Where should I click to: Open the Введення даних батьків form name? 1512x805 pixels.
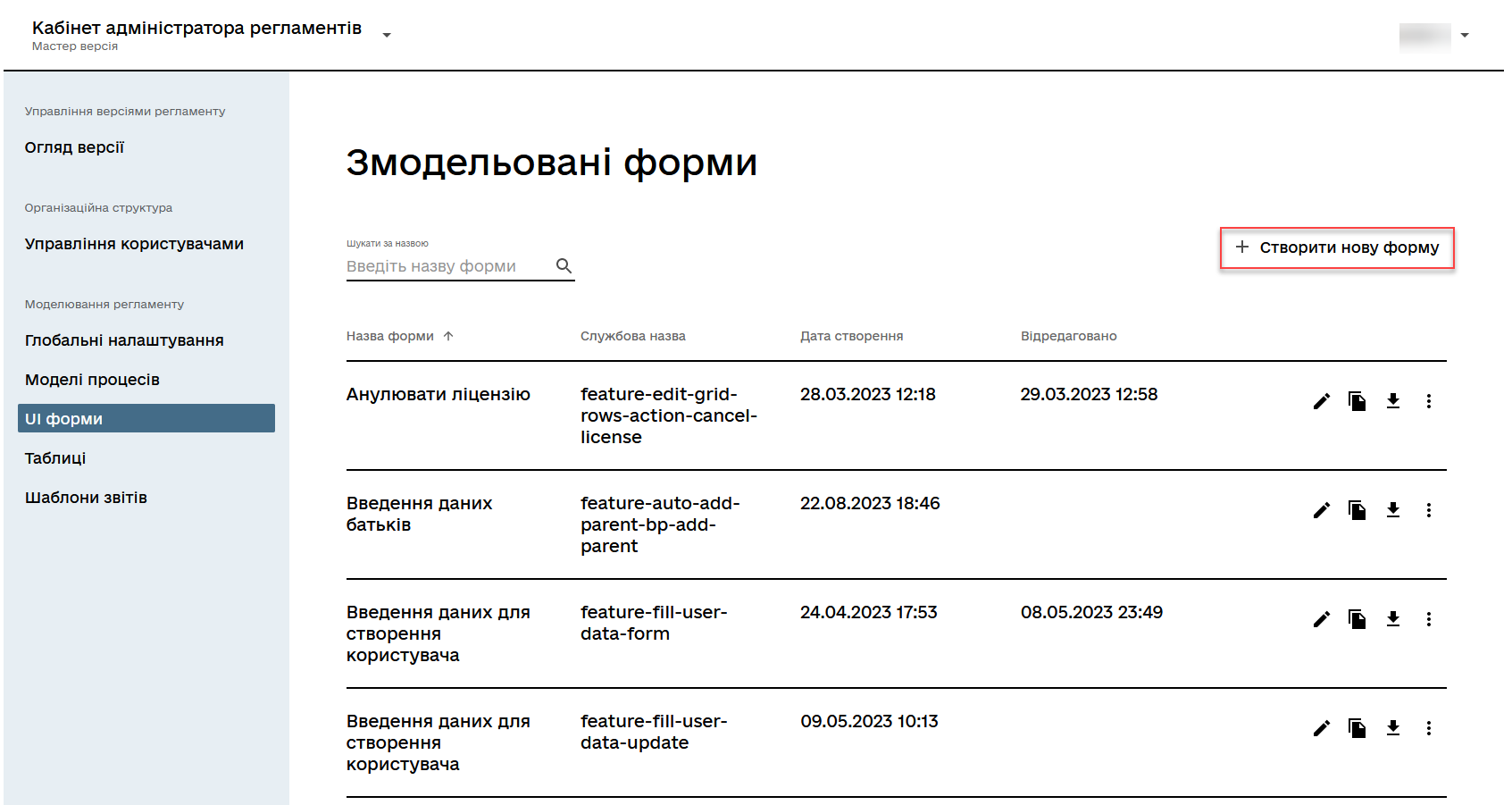pyautogui.click(x=420, y=514)
